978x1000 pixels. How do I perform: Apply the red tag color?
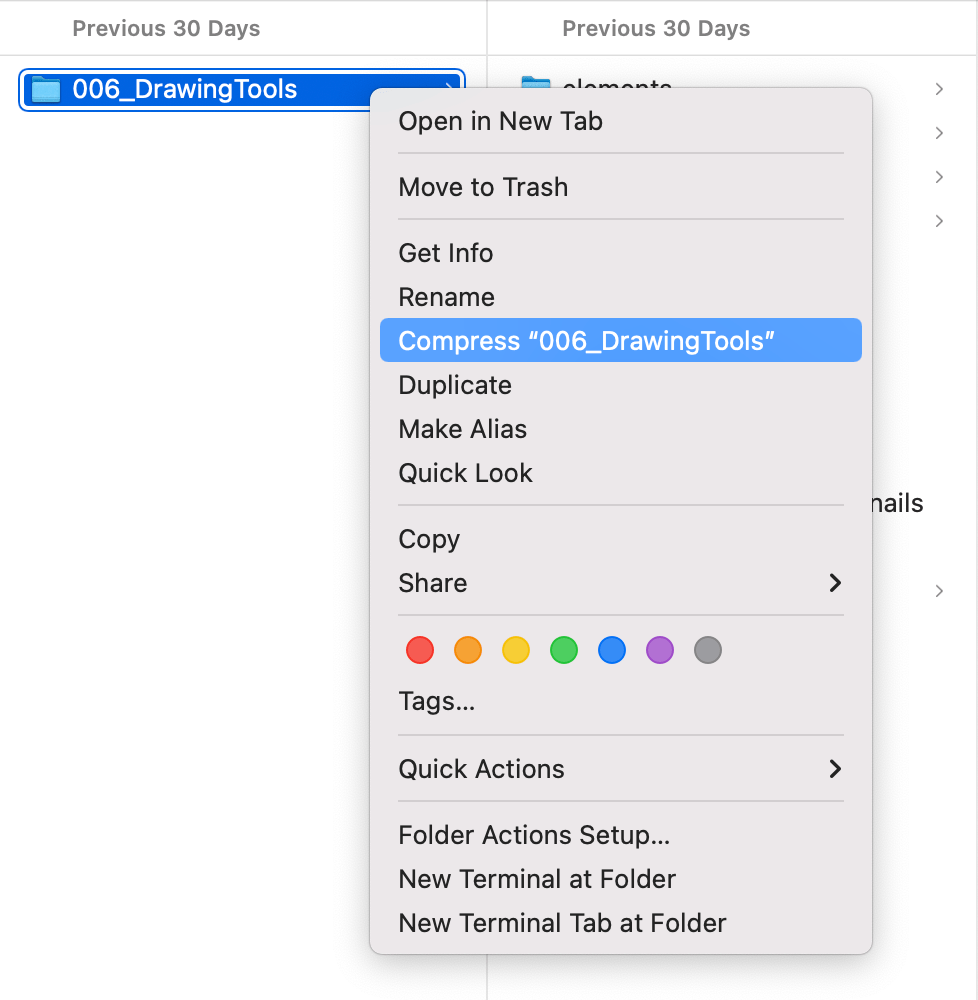click(420, 651)
